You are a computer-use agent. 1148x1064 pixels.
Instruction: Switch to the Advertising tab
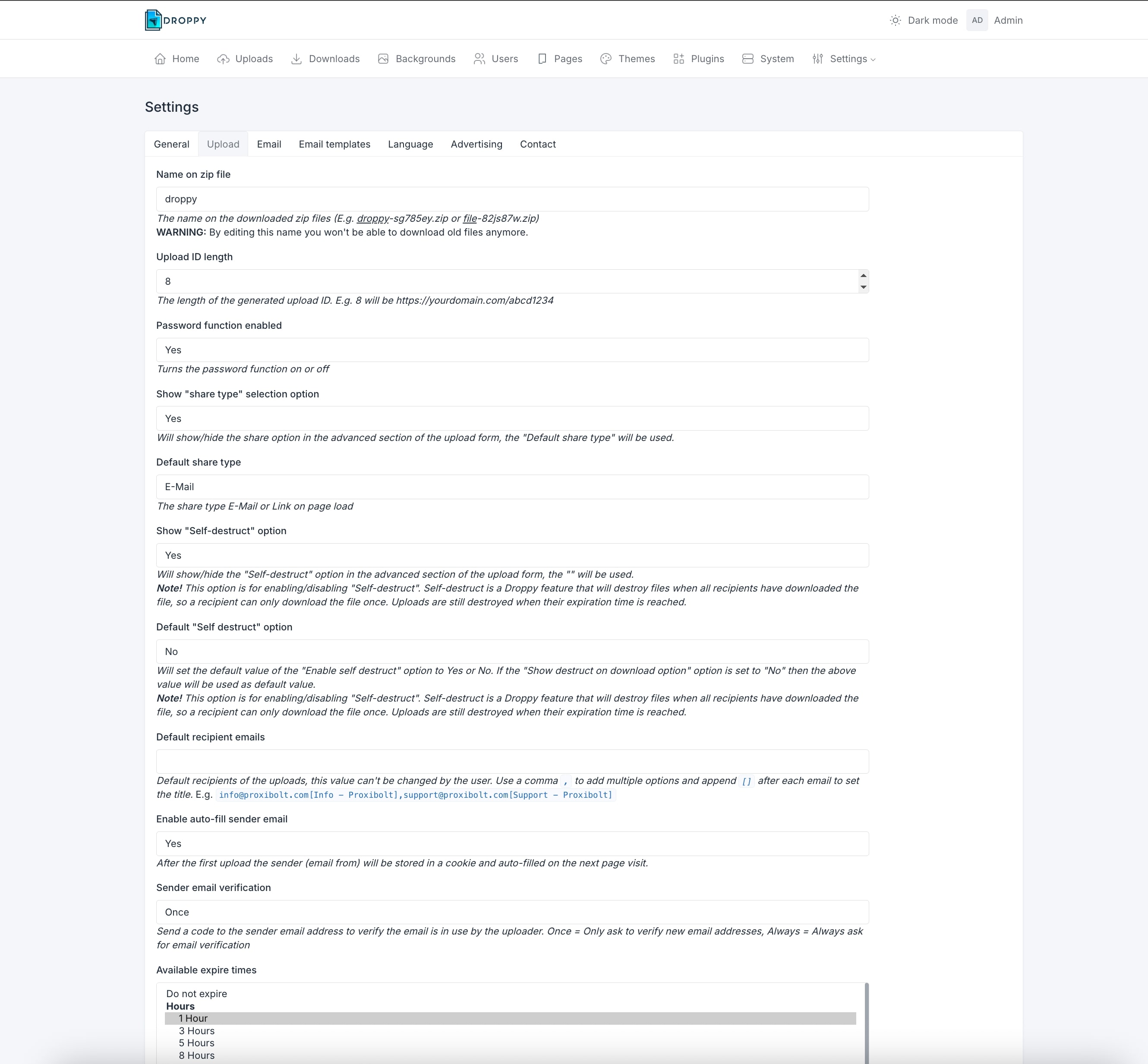coord(476,144)
